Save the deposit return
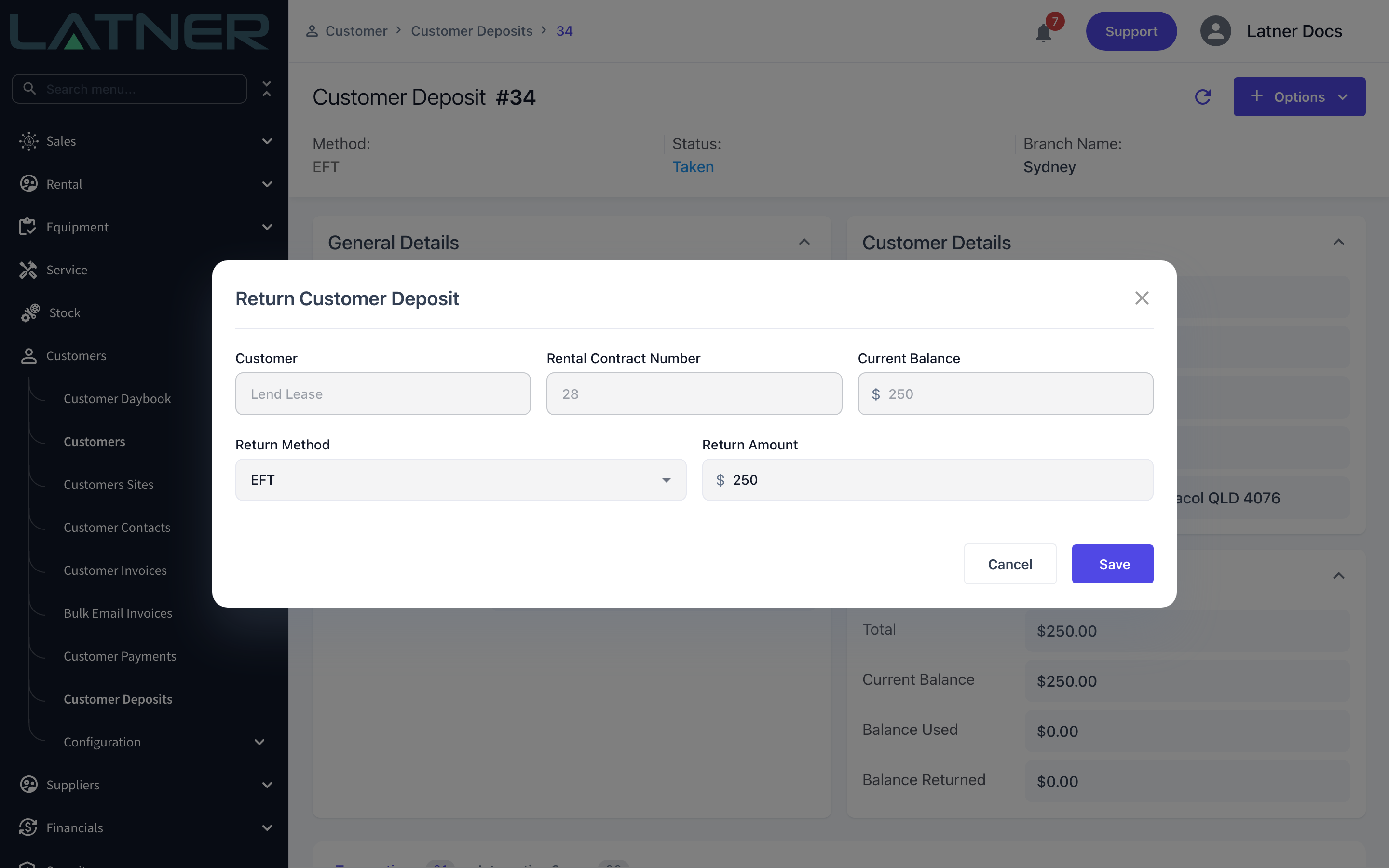1389x868 pixels. coord(1112,564)
